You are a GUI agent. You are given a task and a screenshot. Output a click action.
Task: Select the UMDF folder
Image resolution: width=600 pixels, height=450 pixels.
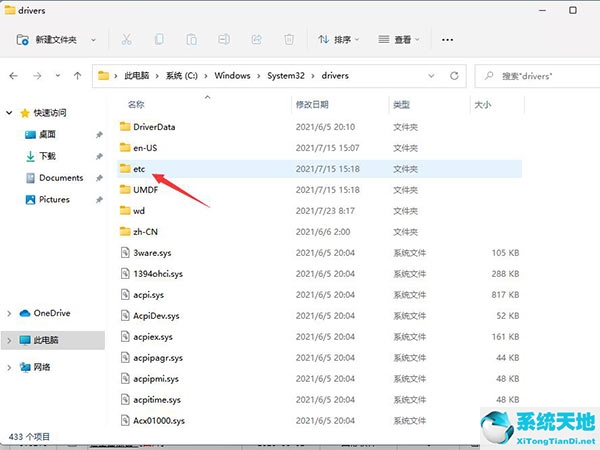point(320,190)
